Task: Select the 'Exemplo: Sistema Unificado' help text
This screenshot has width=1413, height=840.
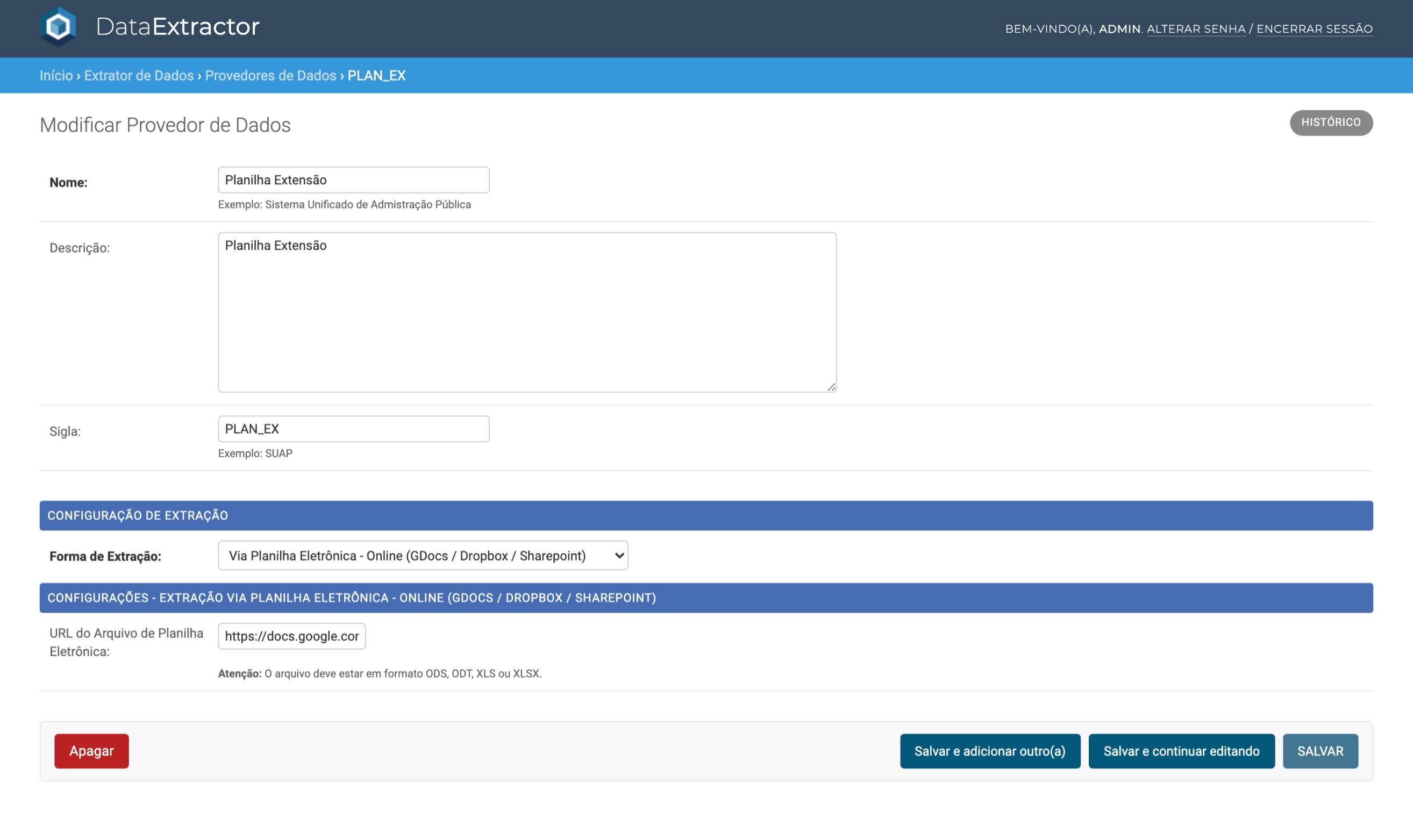Action: click(x=344, y=204)
